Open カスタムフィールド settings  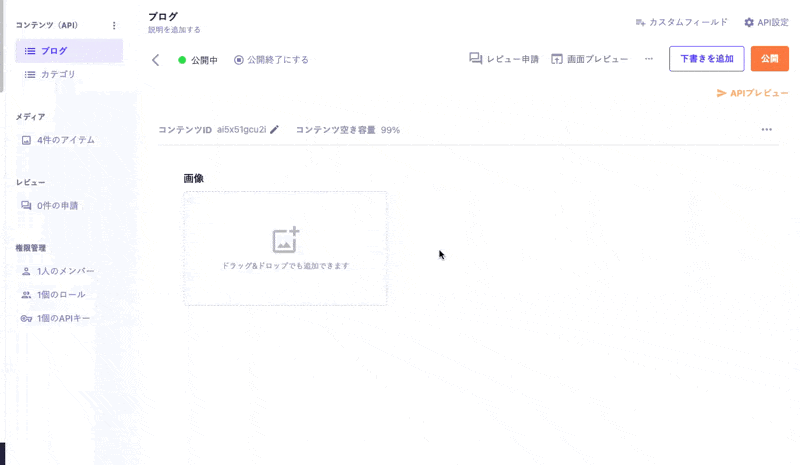[682, 22]
